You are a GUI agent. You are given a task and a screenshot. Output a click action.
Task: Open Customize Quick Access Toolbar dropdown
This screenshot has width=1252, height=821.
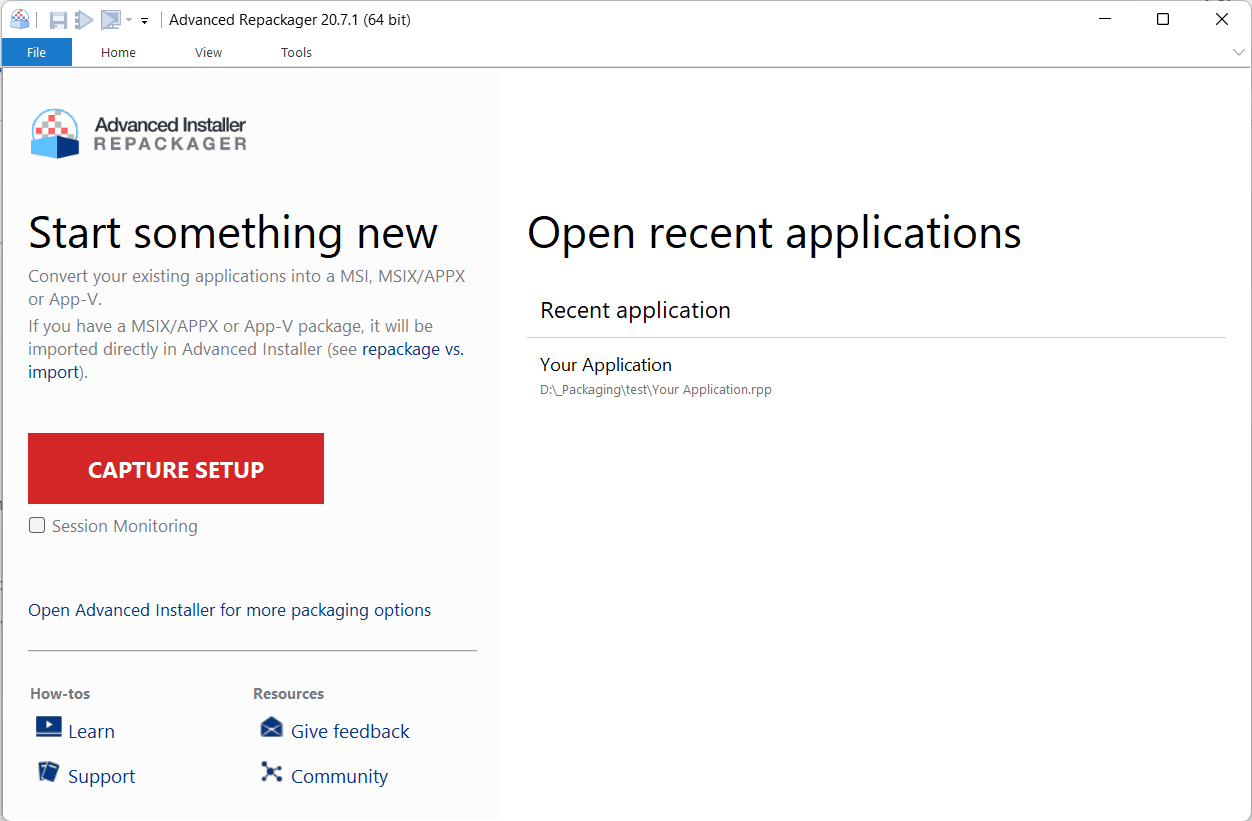[145, 20]
